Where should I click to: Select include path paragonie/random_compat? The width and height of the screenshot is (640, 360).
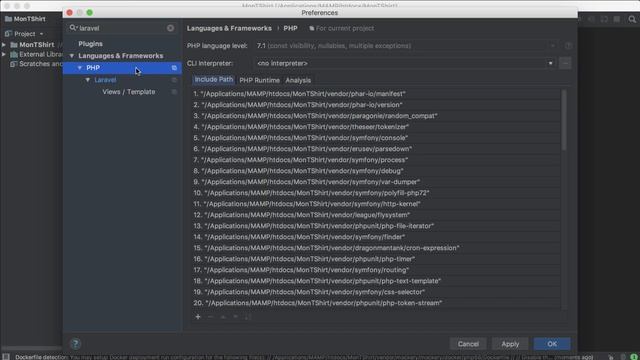[x=376, y=116]
